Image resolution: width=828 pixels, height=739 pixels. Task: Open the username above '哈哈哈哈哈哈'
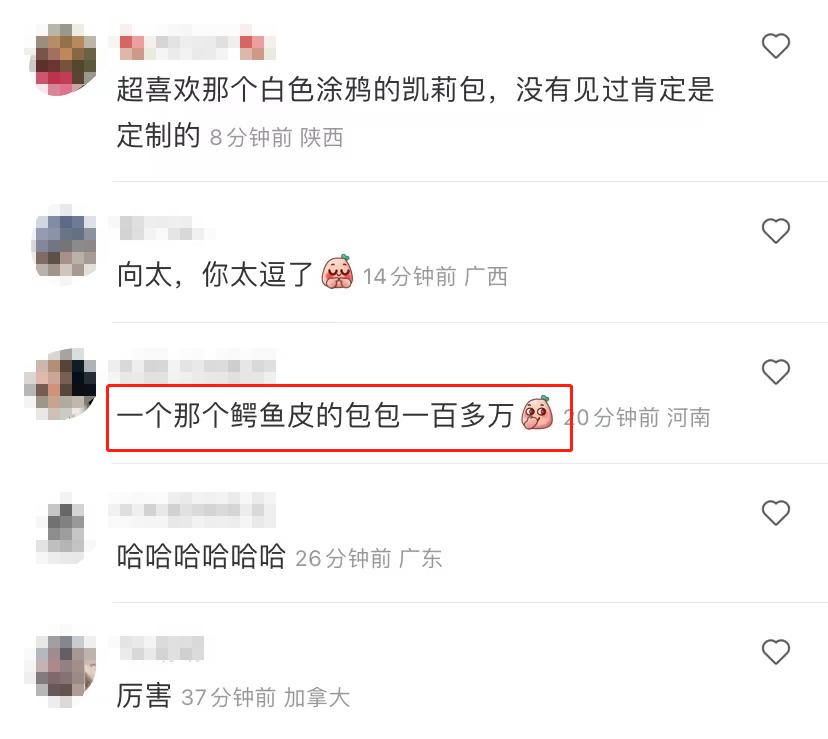click(192, 509)
